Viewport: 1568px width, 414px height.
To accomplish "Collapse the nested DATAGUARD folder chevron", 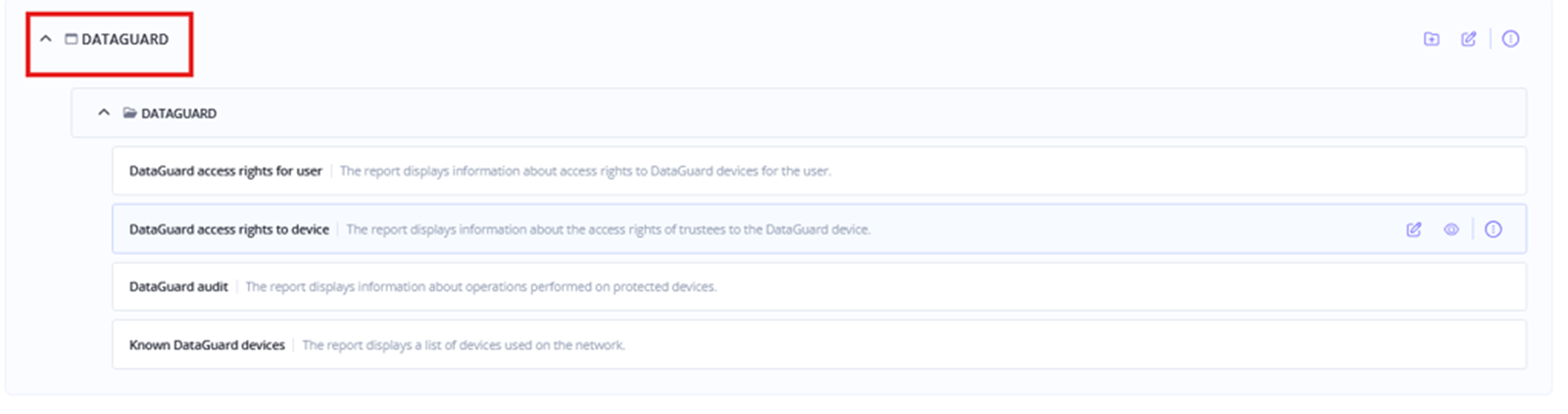I will pyautogui.click(x=104, y=113).
